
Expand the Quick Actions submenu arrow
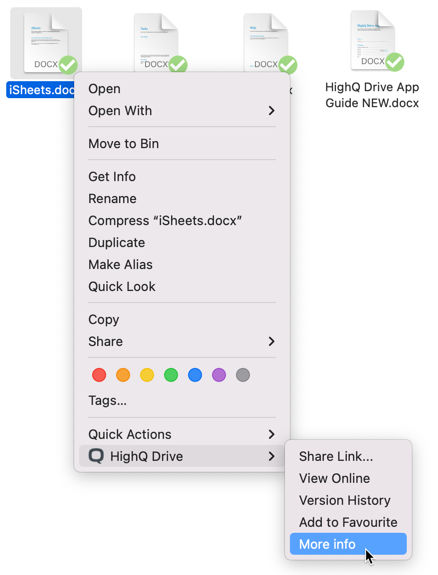point(271,434)
